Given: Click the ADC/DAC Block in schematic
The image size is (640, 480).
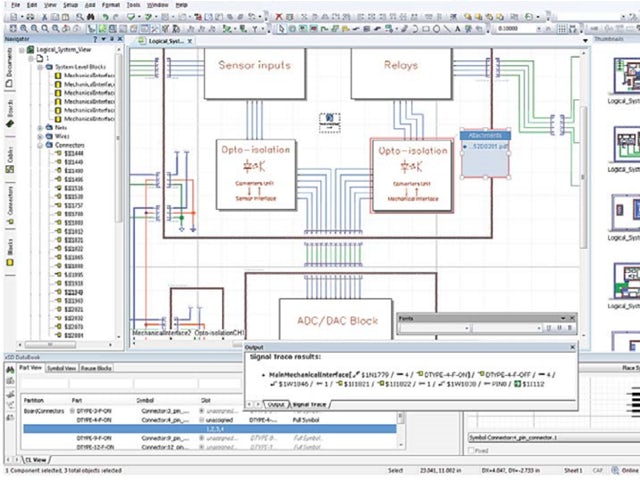Looking at the screenshot, I should [x=336, y=319].
